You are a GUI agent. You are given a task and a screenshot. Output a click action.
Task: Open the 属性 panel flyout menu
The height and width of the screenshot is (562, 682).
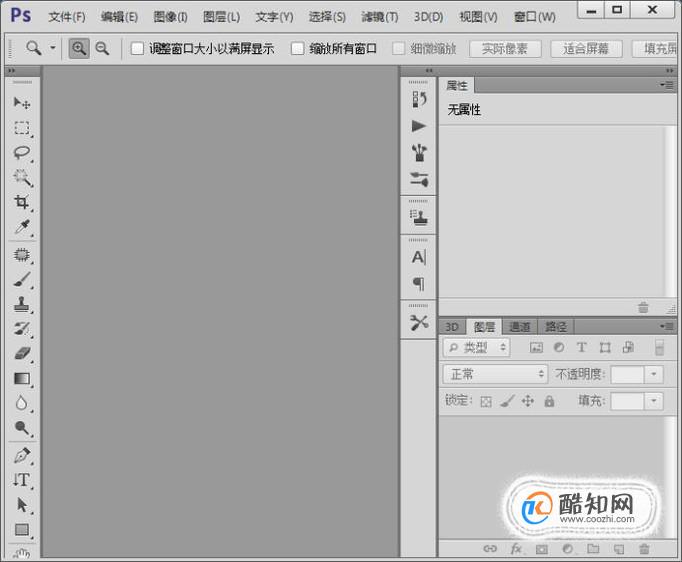click(x=667, y=85)
